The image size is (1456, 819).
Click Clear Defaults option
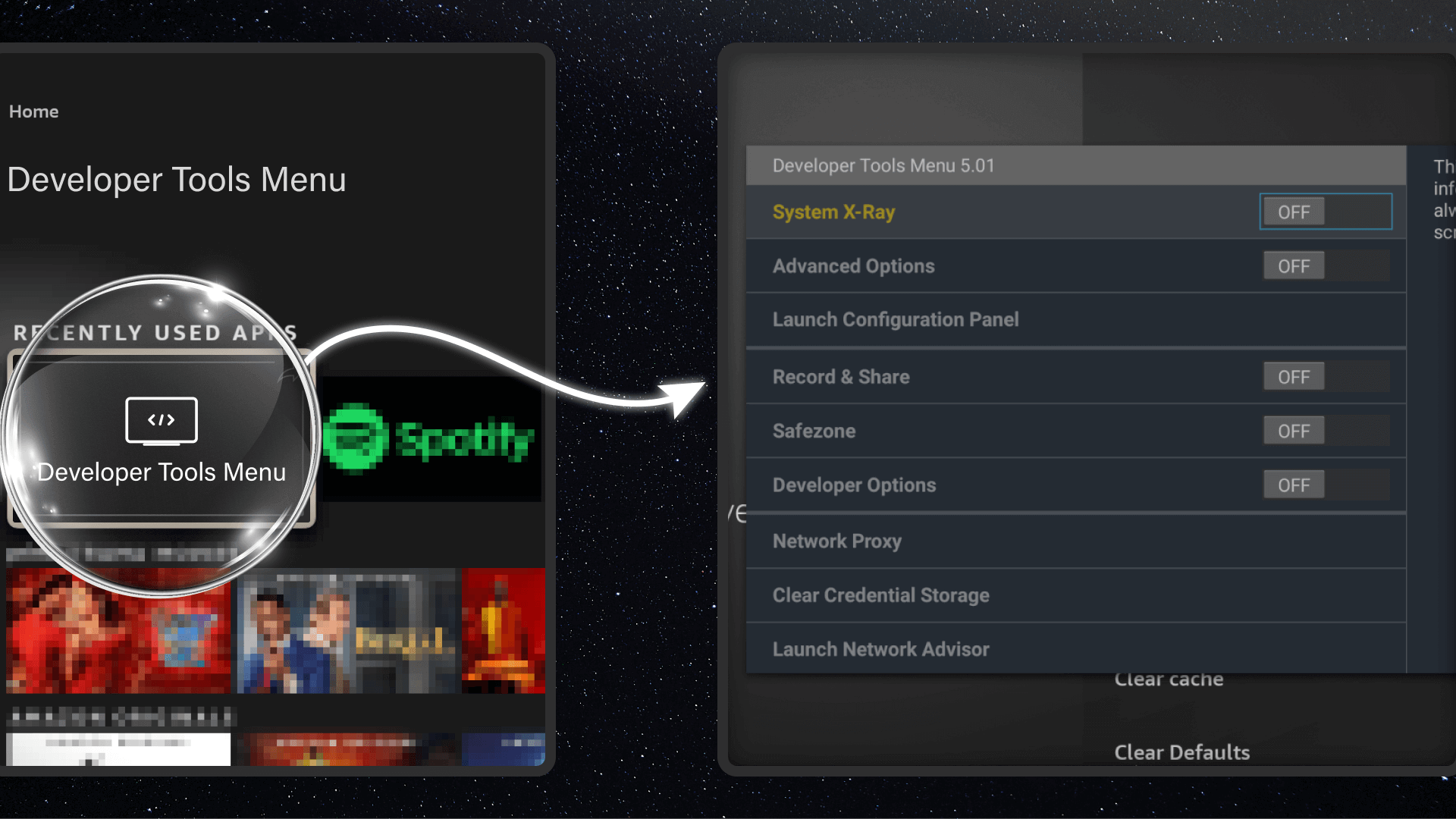click(x=1181, y=752)
